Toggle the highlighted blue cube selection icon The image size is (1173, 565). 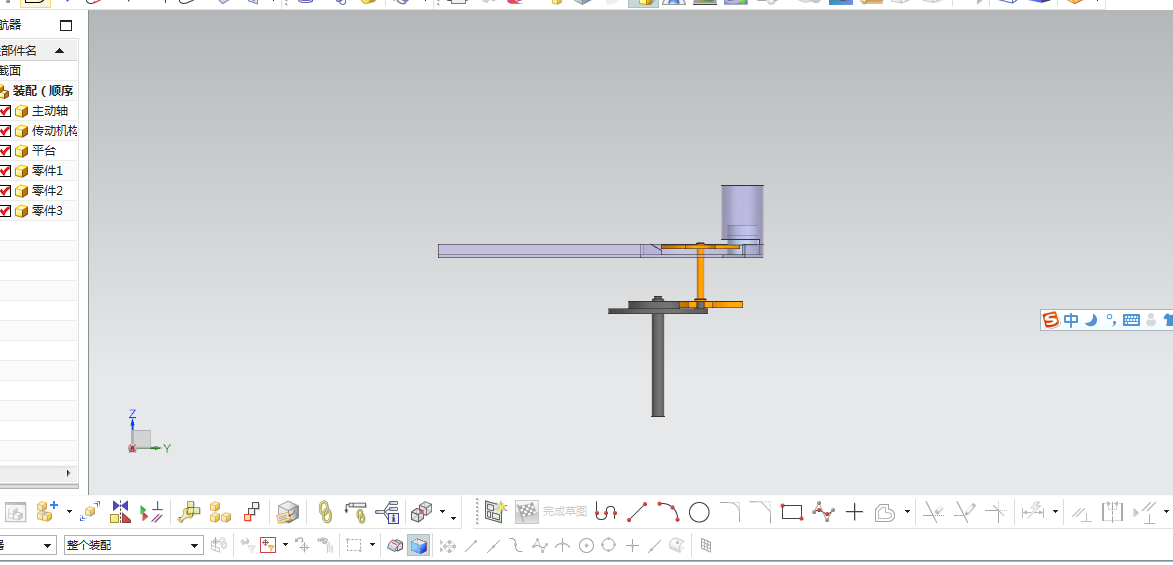419,545
